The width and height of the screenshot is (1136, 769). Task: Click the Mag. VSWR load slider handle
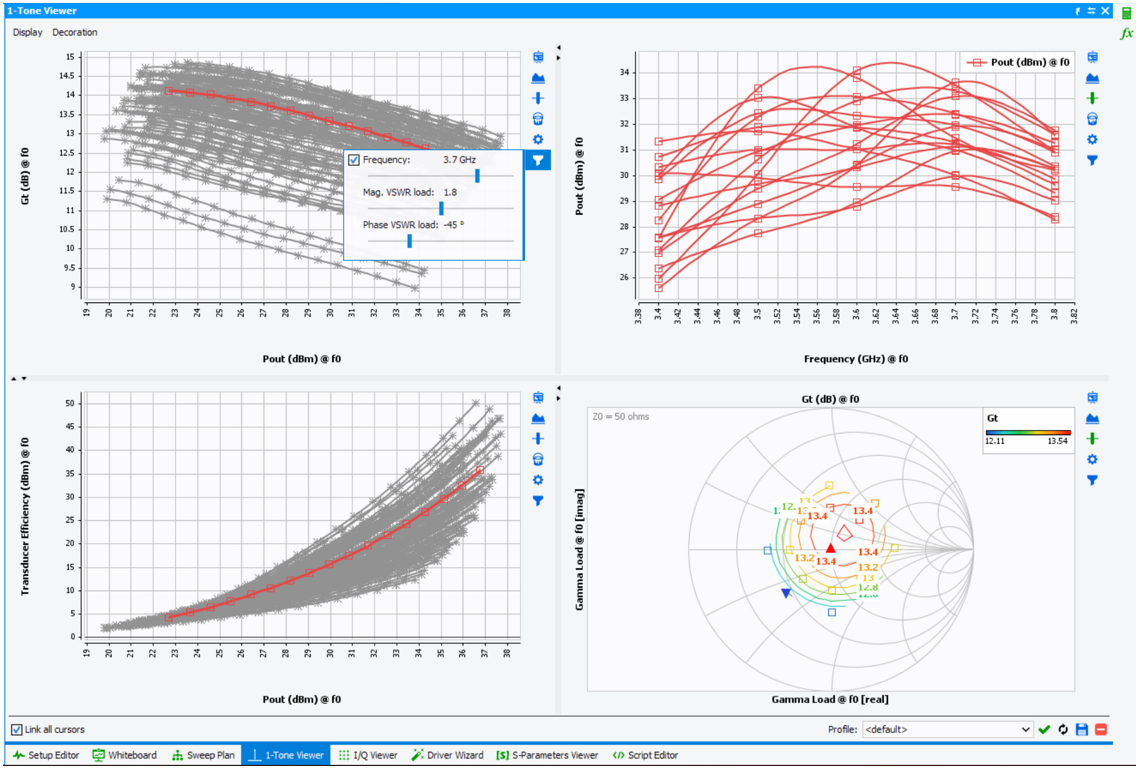(x=441, y=209)
